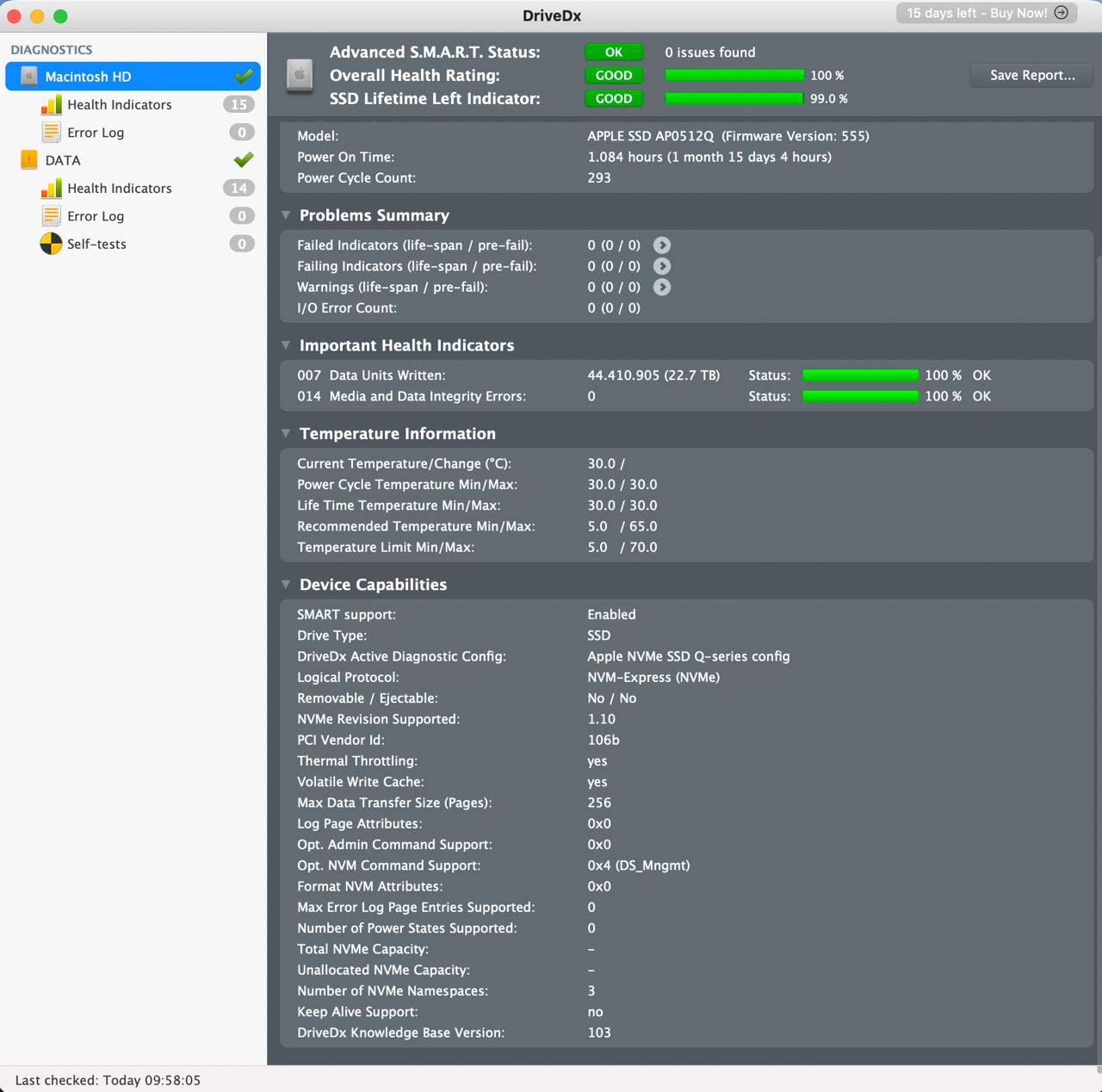This screenshot has height=1092, width=1102.
Task: Click the arrow icon next to Warnings
Action: click(x=662, y=287)
